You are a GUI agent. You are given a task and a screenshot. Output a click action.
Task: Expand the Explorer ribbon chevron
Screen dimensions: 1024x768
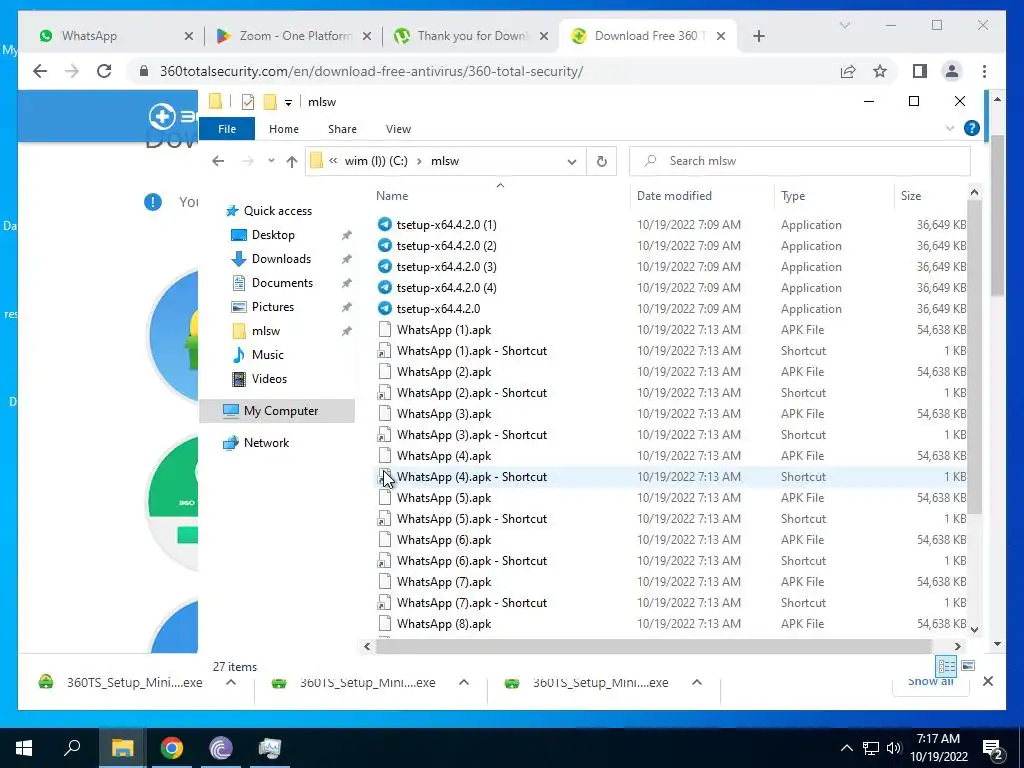click(x=950, y=129)
